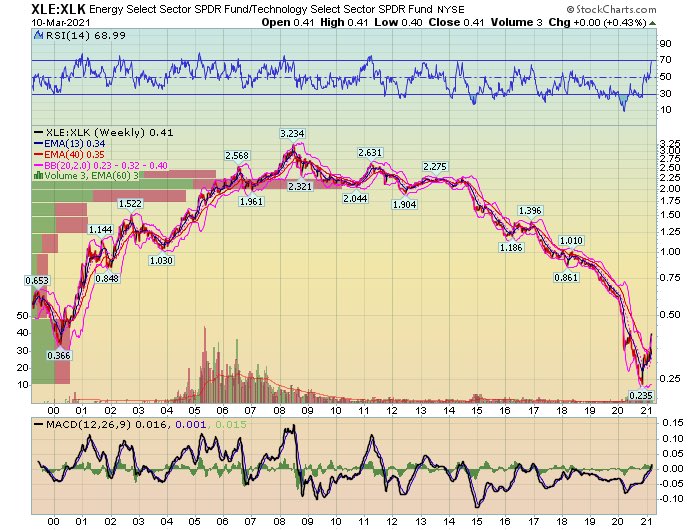Click the 0.653 price label

coord(37,280)
